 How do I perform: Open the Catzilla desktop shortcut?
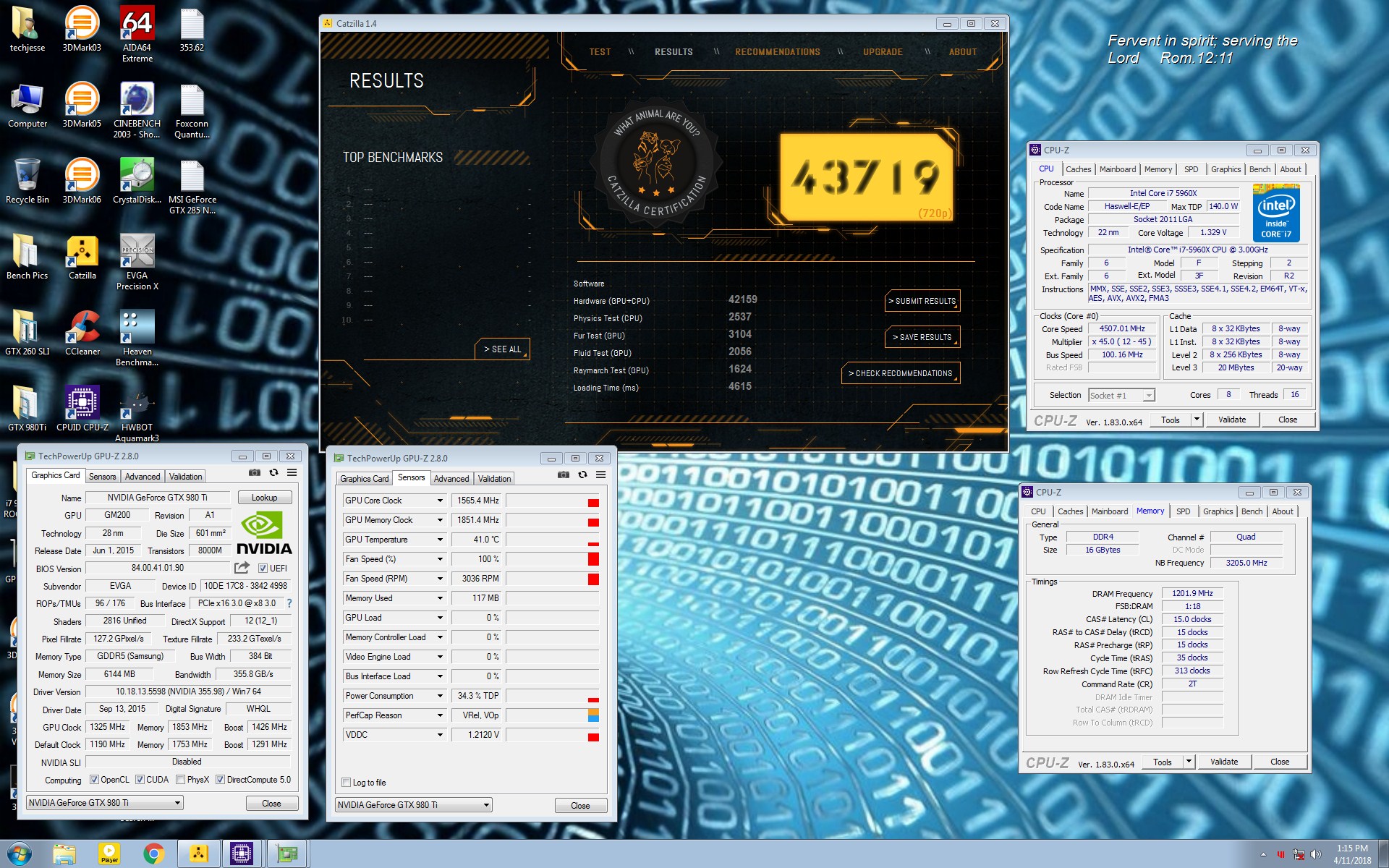tap(82, 257)
